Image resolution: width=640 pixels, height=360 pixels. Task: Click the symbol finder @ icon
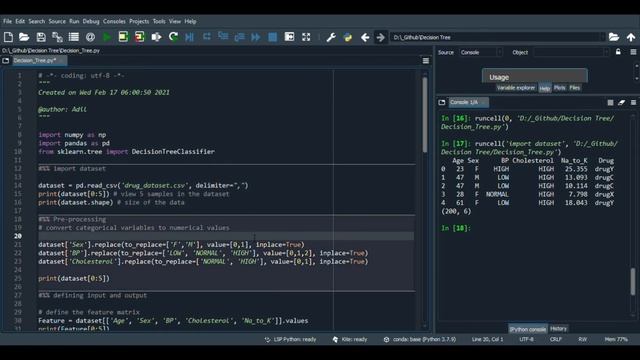91,37
